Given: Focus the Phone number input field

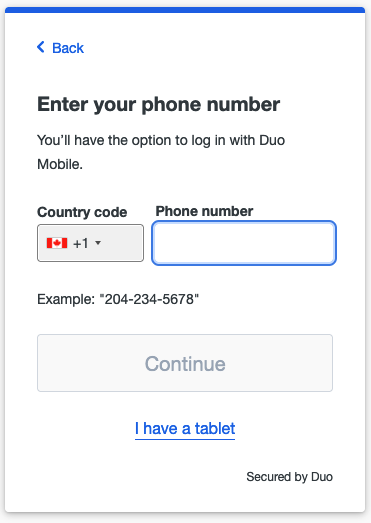Looking at the screenshot, I should [244, 243].
